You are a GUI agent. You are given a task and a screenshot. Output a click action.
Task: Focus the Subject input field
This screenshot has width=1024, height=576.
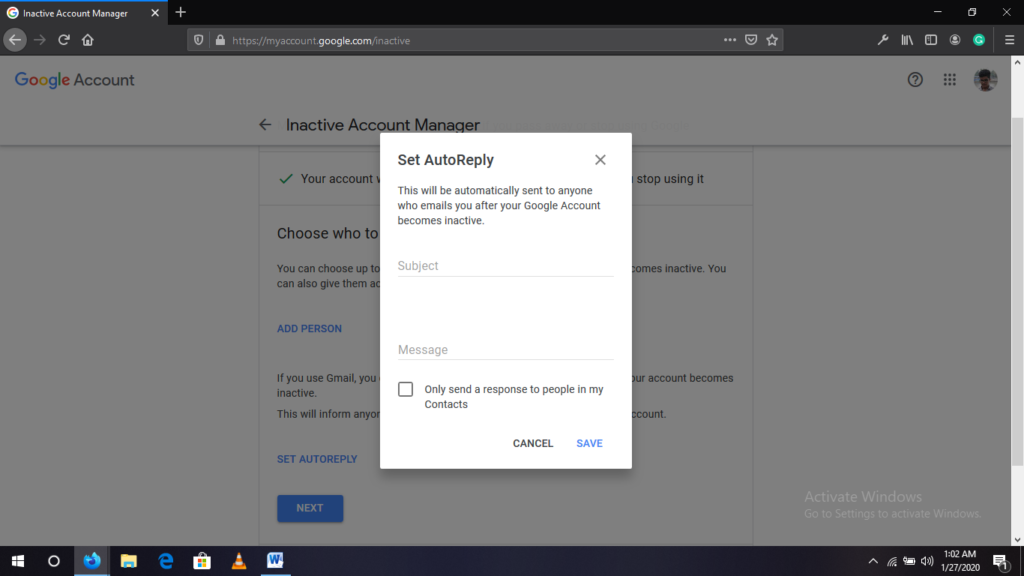click(505, 266)
